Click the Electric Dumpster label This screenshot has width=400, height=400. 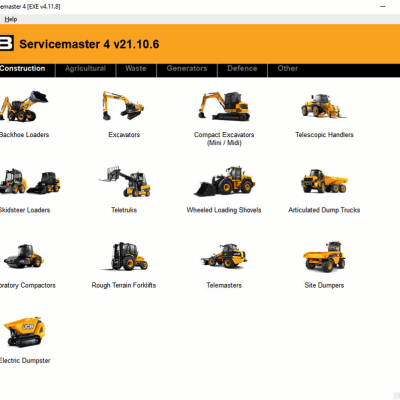pos(25,361)
